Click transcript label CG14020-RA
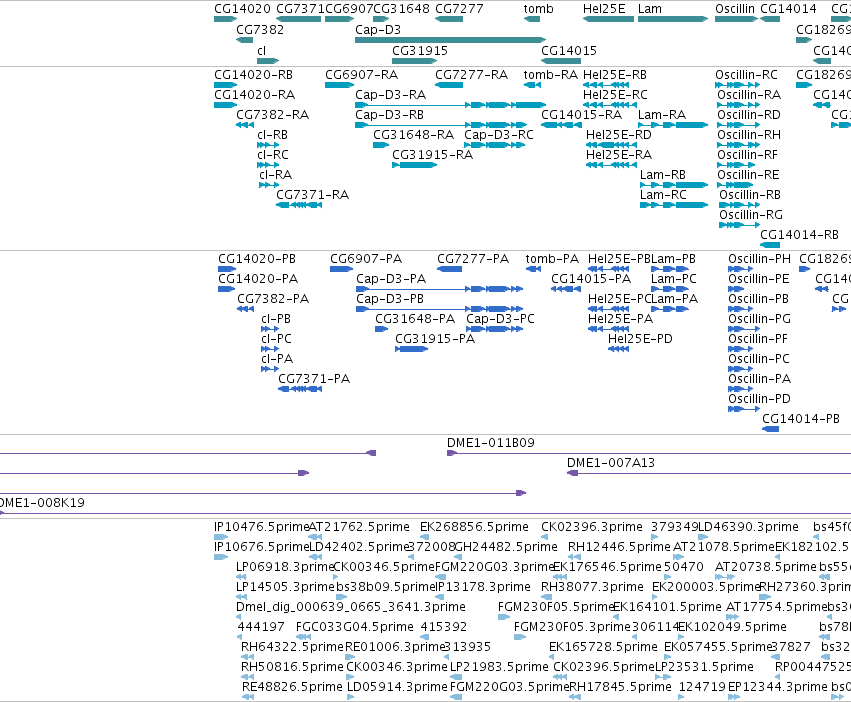This screenshot has height=702, width=851. pyautogui.click(x=255, y=94)
